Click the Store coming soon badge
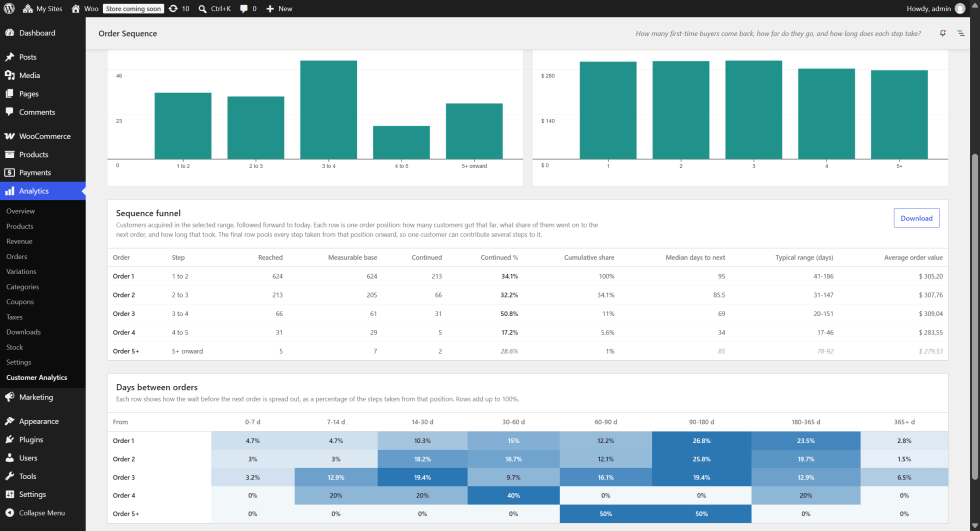The width and height of the screenshot is (980, 531). (x=133, y=9)
